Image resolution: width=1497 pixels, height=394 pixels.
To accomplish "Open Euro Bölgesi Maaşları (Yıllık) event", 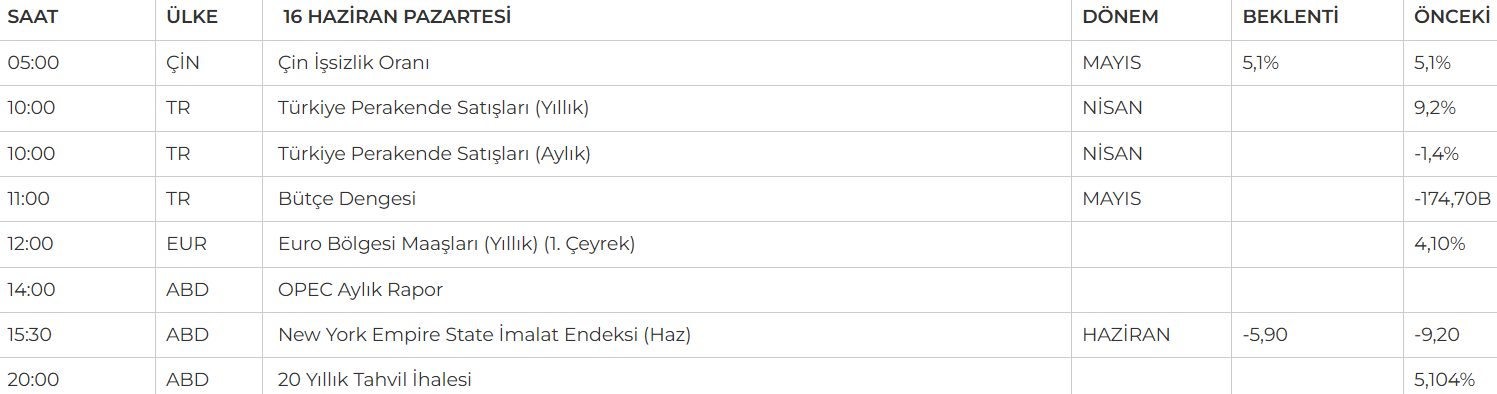I will (457, 244).
